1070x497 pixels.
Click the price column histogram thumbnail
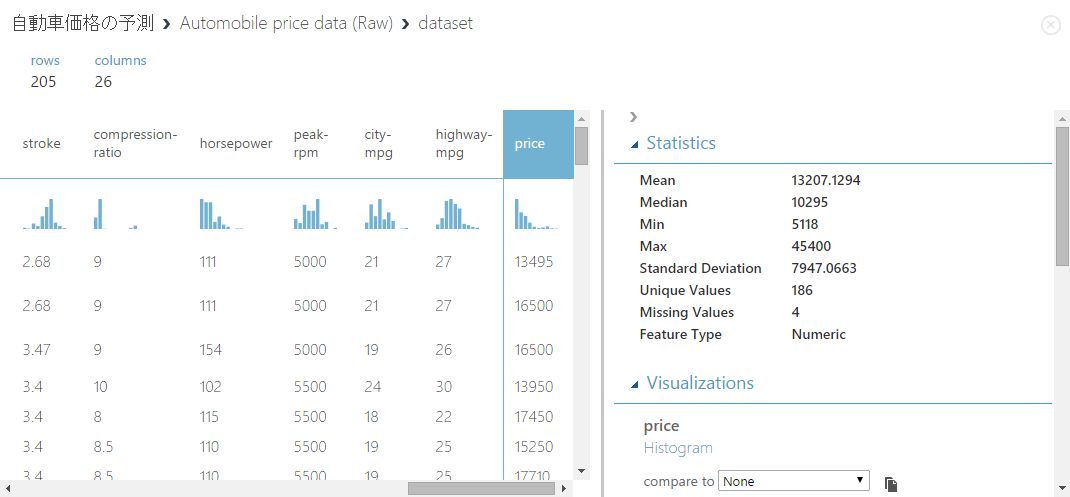click(535, 214)
